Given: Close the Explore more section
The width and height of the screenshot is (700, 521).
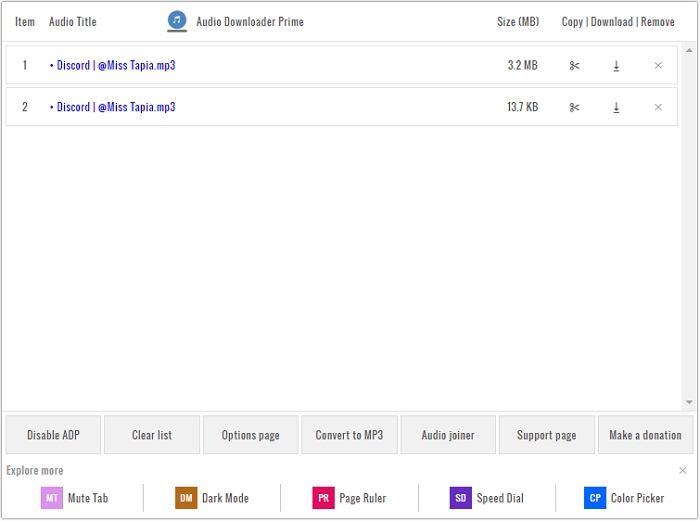Looking at the screenshot, I should coord(683,471).
